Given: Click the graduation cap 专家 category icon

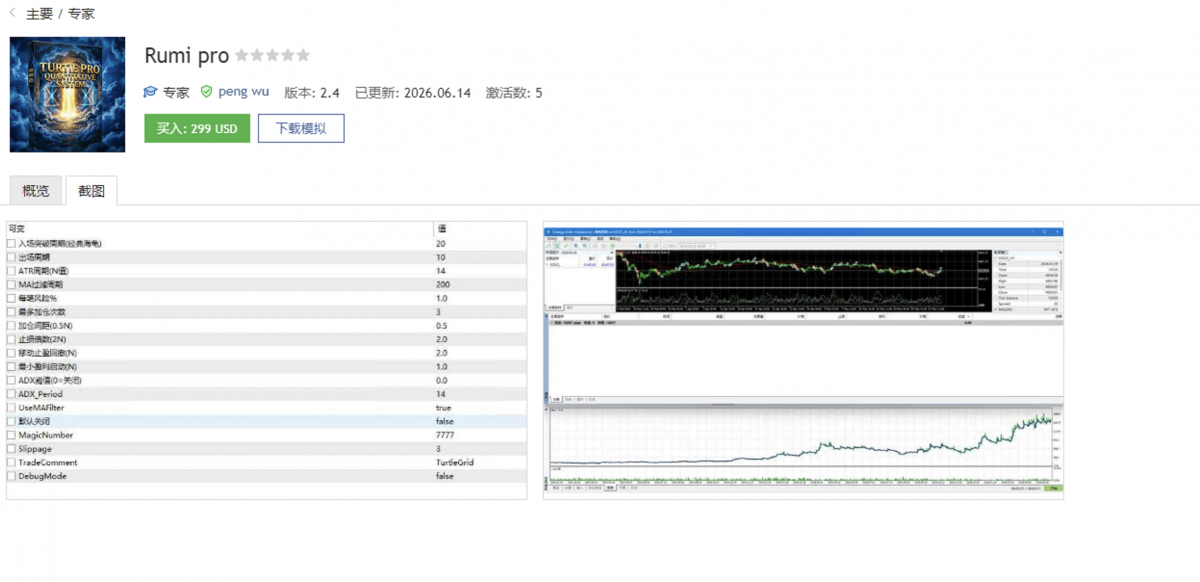Looking at the screenshot, I should pos(150,92).
